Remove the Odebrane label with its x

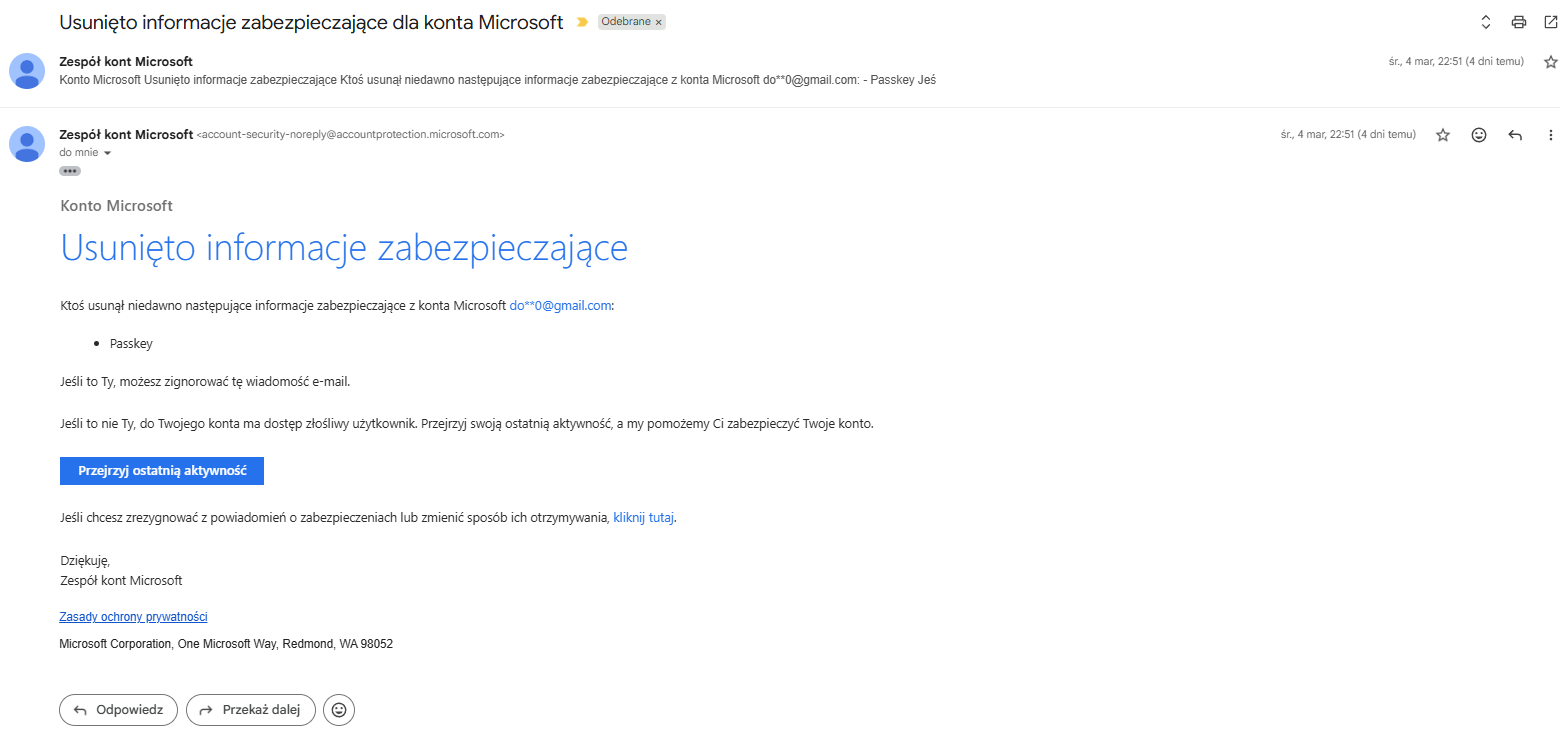(x=659, y=22)
